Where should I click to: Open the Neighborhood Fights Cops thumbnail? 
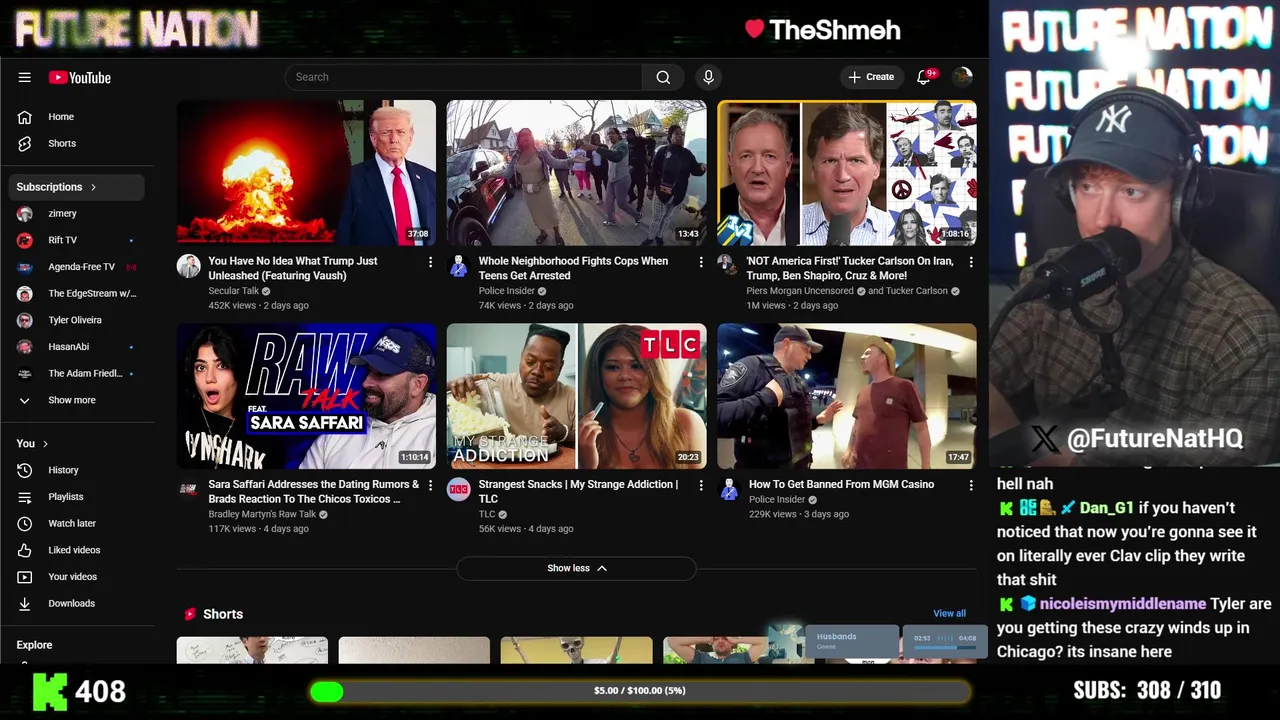pos(576,172)
